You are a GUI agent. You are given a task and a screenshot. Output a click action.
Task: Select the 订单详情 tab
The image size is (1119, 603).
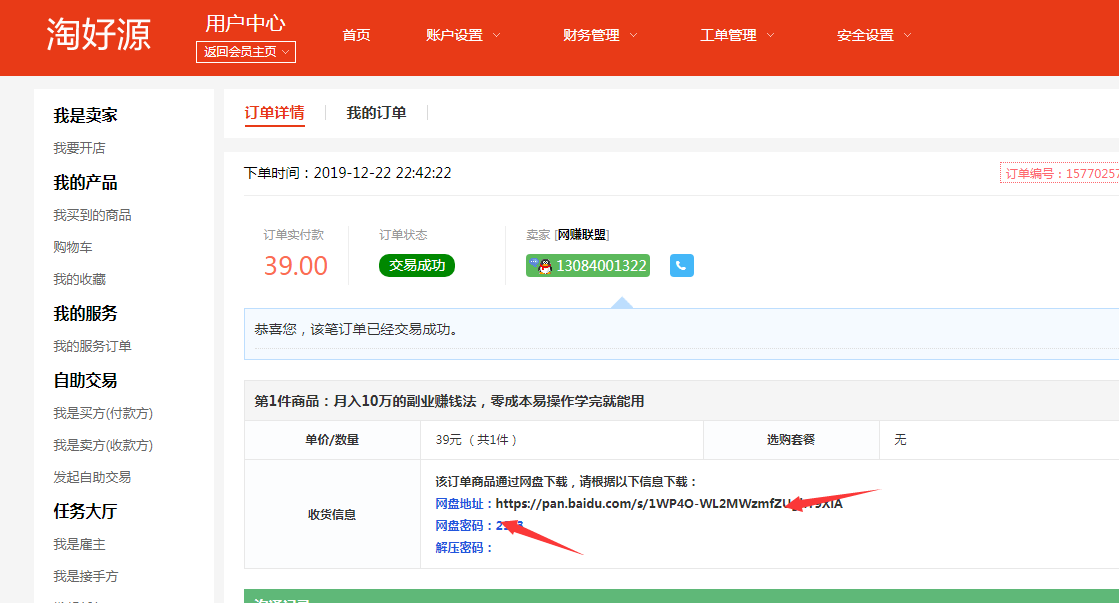coord(274,113)
